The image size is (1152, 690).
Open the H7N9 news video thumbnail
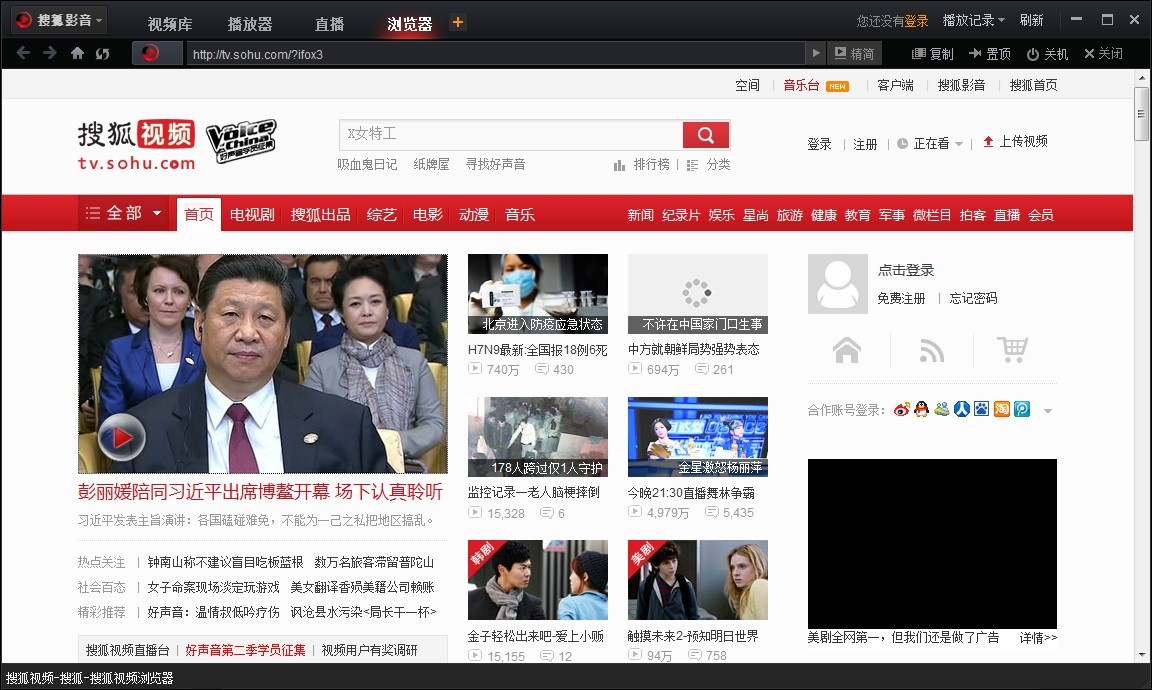tap(538, 294)
